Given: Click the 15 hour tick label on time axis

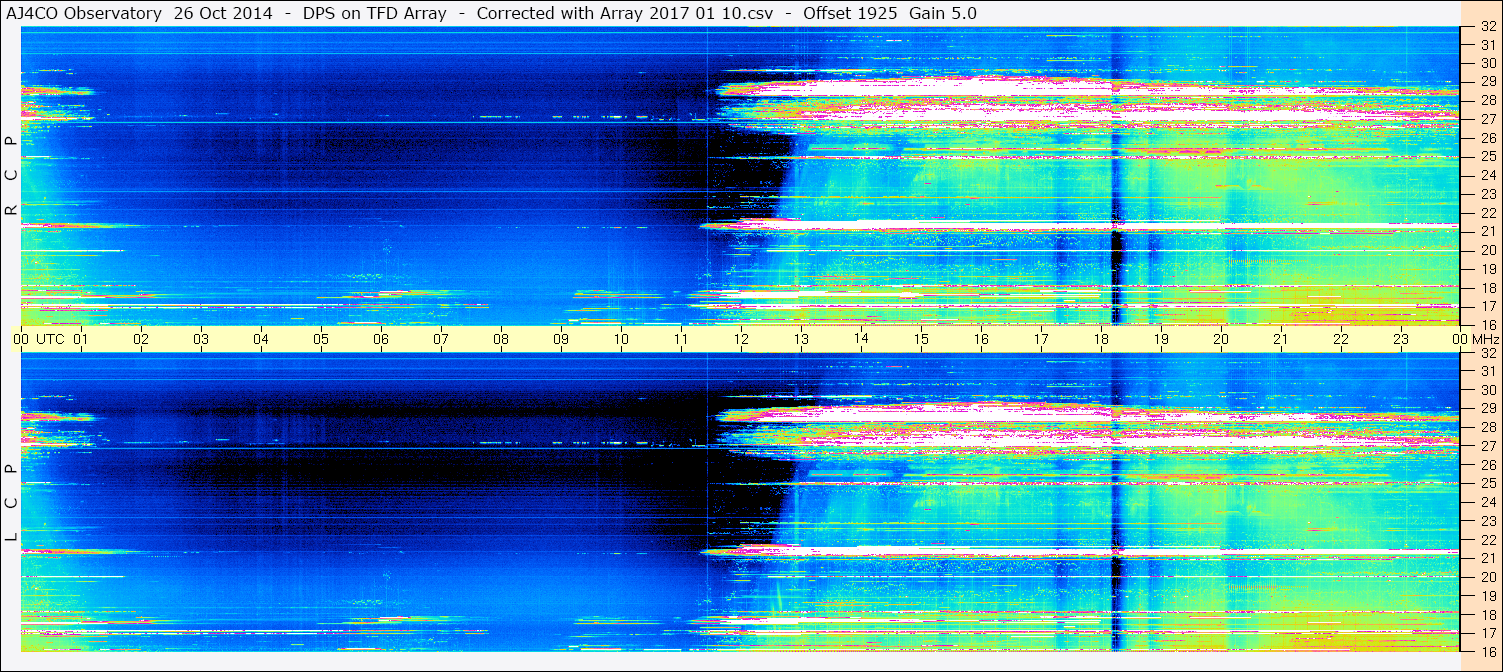Looking at the screenshot, I should 921,339.
